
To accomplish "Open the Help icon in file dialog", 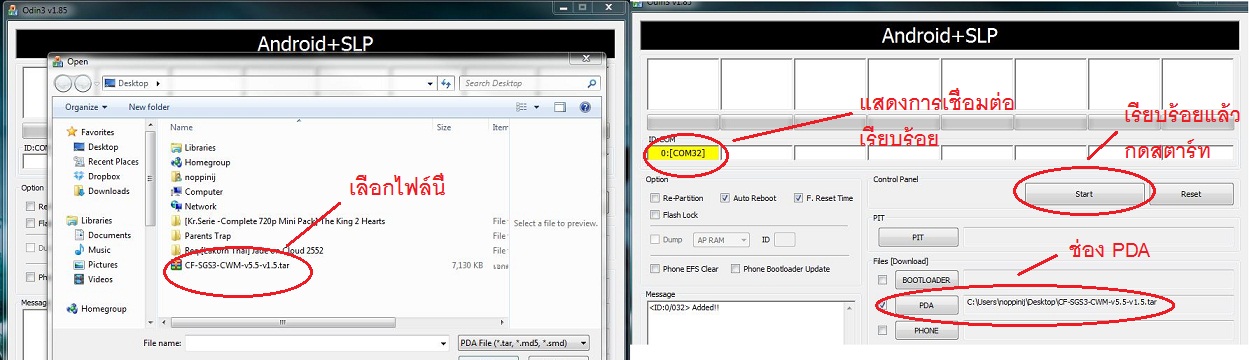I will [585, 107].
